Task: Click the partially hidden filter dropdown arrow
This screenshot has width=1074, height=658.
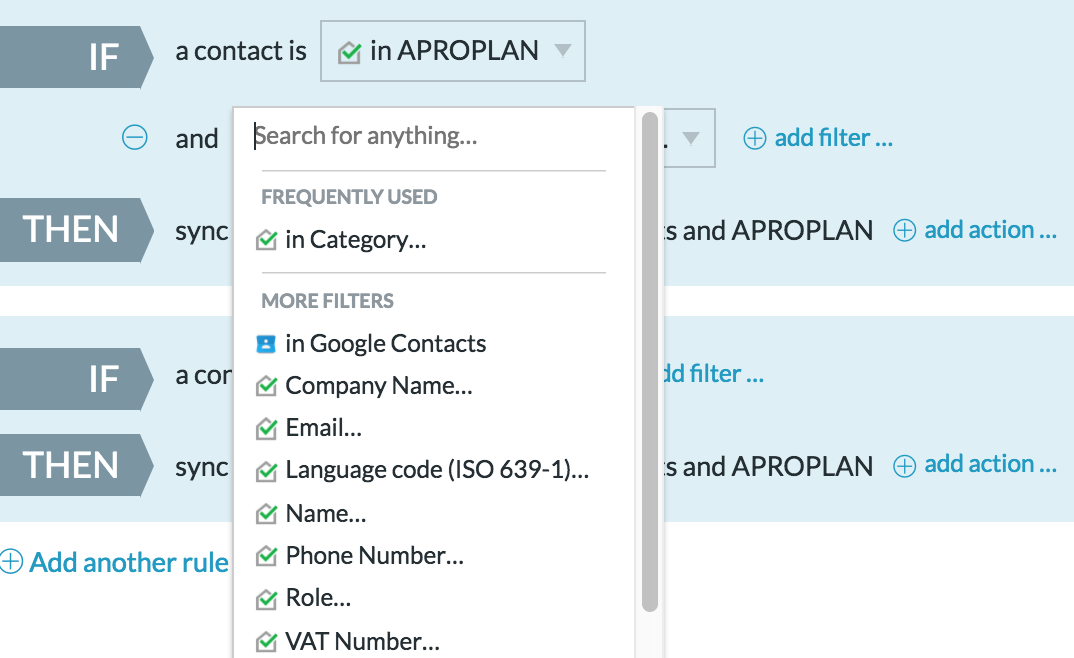Action: (690, 138)
